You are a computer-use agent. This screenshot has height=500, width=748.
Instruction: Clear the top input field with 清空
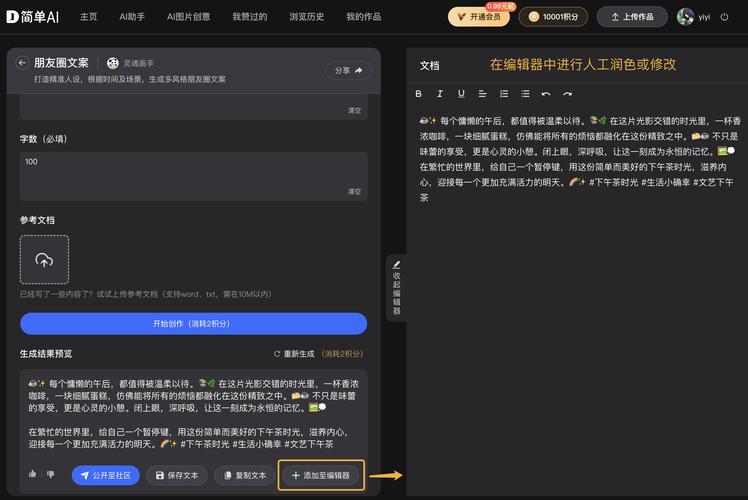tap(354, 110)
